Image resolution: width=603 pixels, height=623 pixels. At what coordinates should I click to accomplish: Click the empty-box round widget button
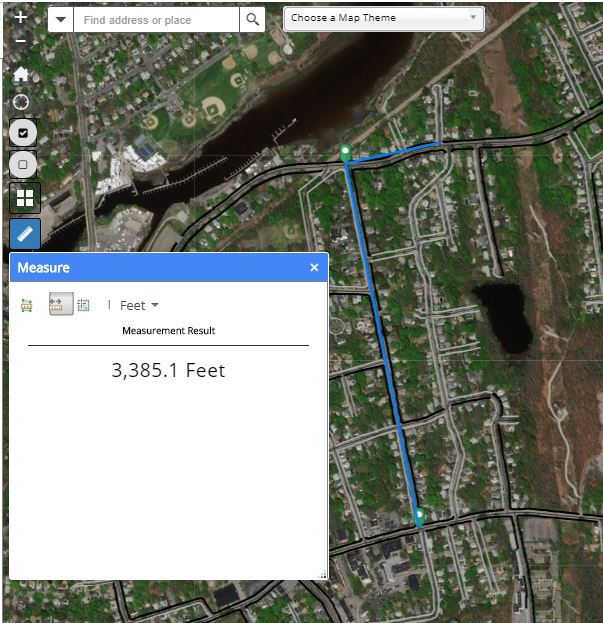[24, 165]
